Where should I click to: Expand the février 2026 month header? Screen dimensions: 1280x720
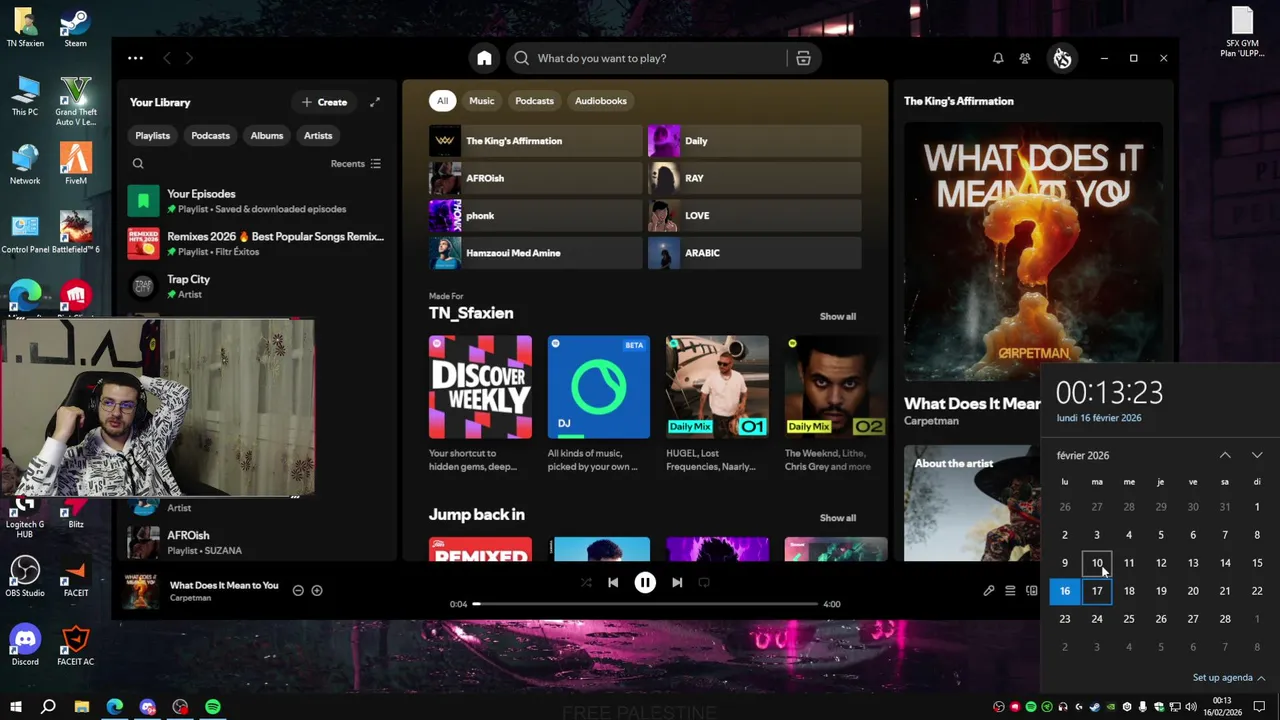1083,455
